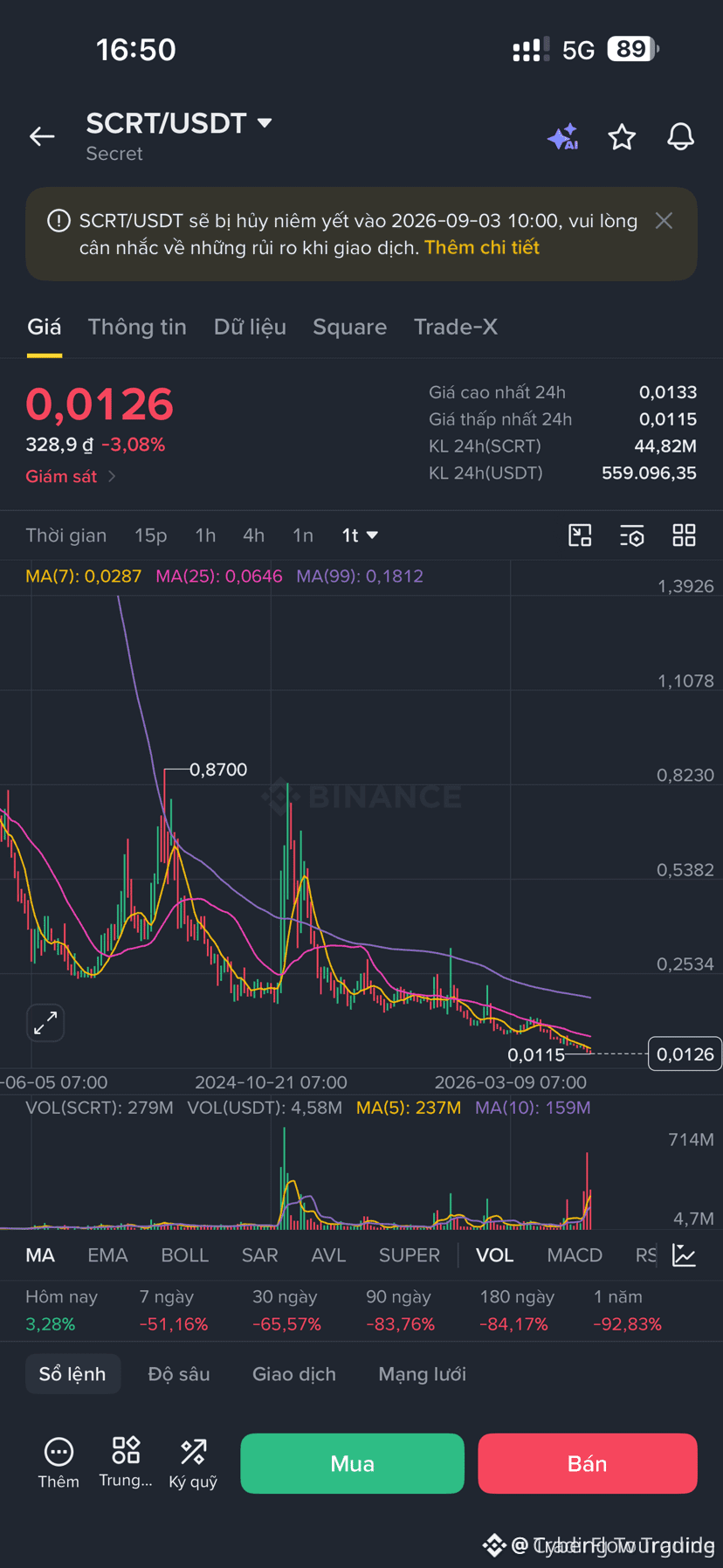The height and width of the screenshot is (1568, 723).
Task: Expand chart to fullscreen with diagonal arrows
Action: click(45, 1023)
